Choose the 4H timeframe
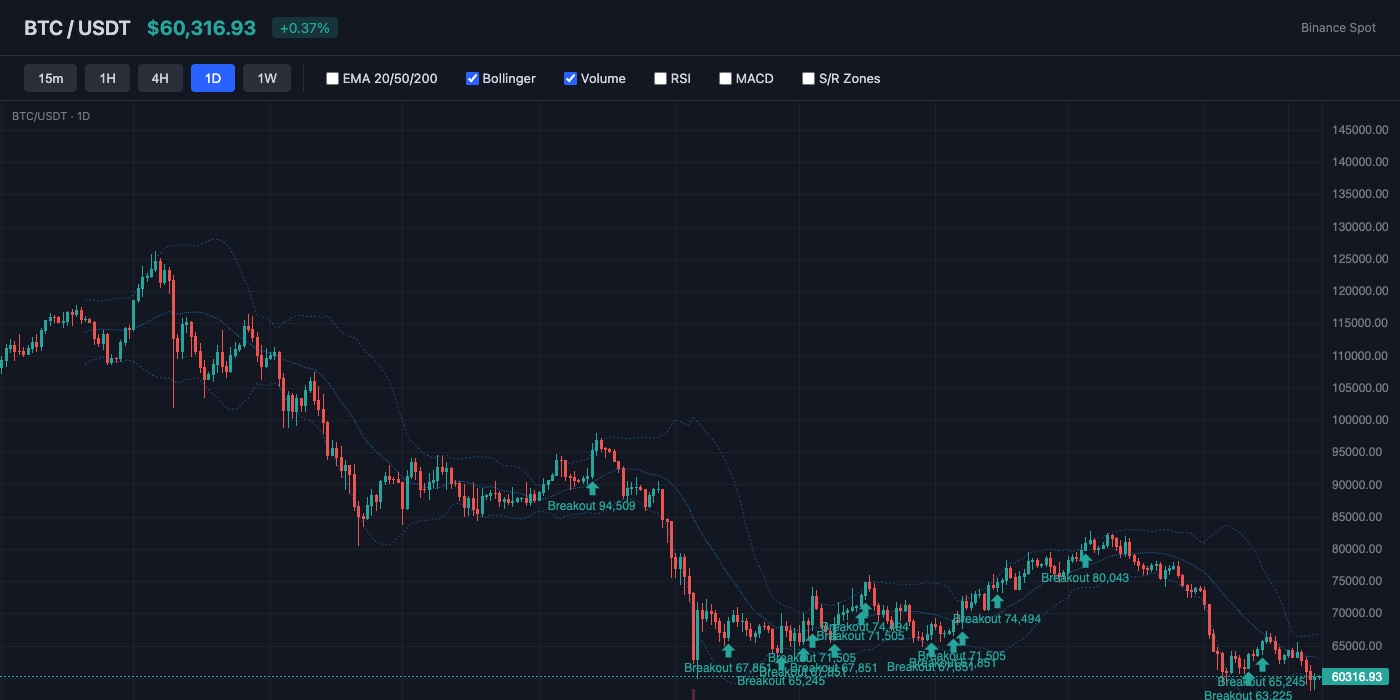Image resolution: width=1400 pixels, height=700 pixels. tap(160, 78)
